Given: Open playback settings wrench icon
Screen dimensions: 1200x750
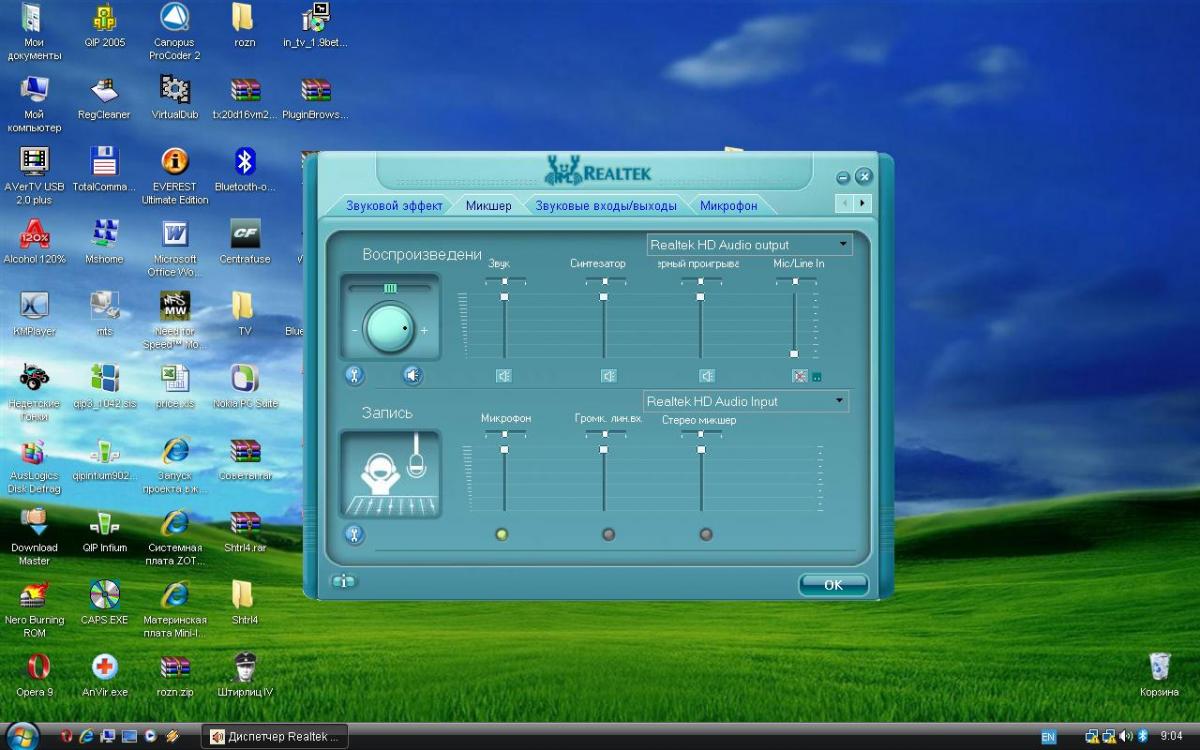Looking at the screenshot, I should pos(354,375).
